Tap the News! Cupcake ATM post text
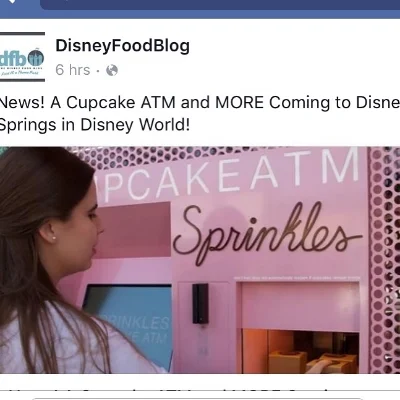This screenshot has width=400, height=400. click(200, 114)
